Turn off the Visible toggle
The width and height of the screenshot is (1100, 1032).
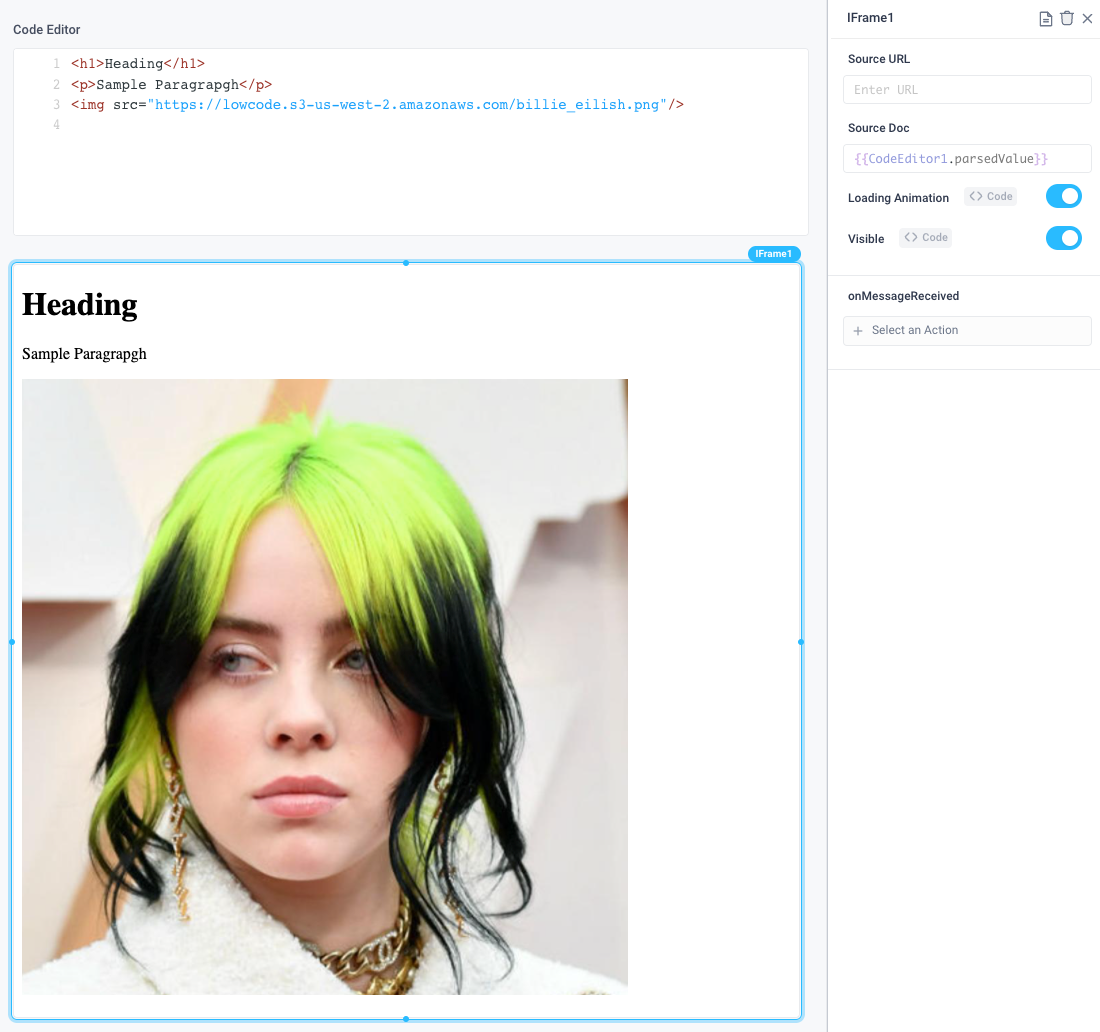coord(1063,237)
